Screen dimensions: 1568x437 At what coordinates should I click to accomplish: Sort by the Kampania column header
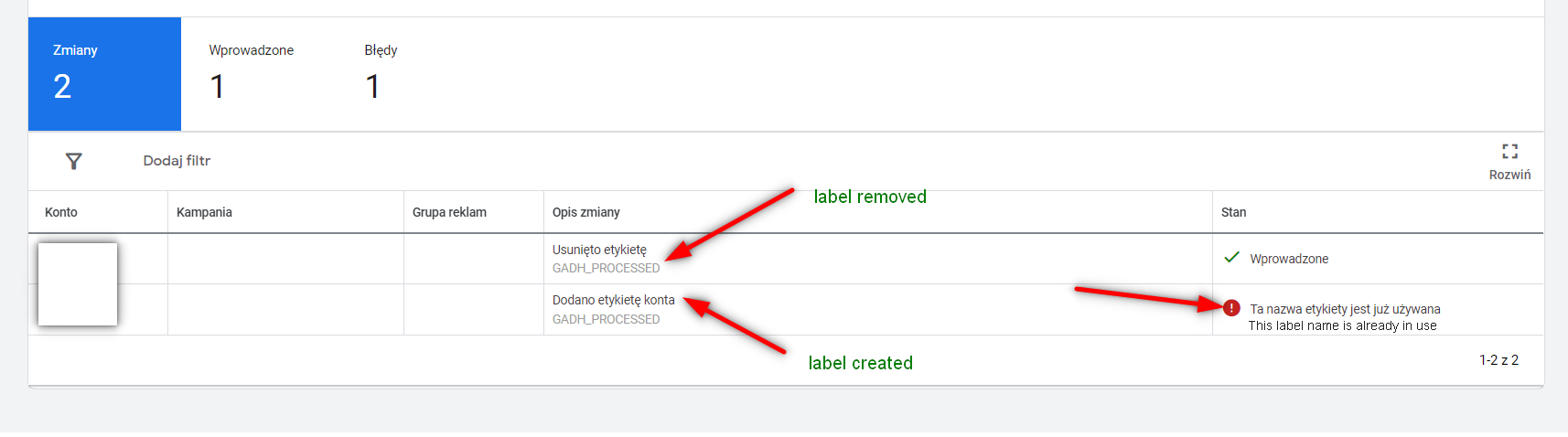pyautogui.click(x=204, y=212)
